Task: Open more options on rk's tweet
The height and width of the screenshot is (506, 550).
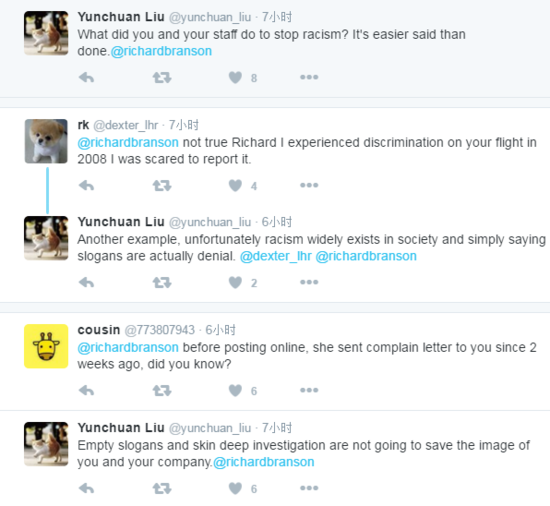Action: pos(309,185)
